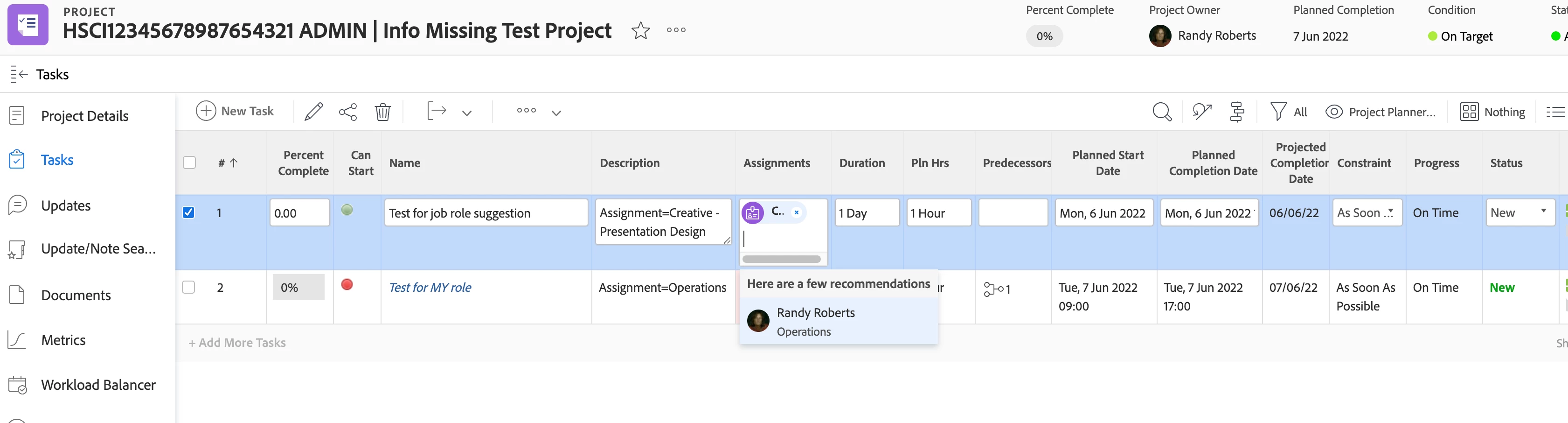Expand the more options toolbar chevron

pyautogui.click(x=556, y=113)
